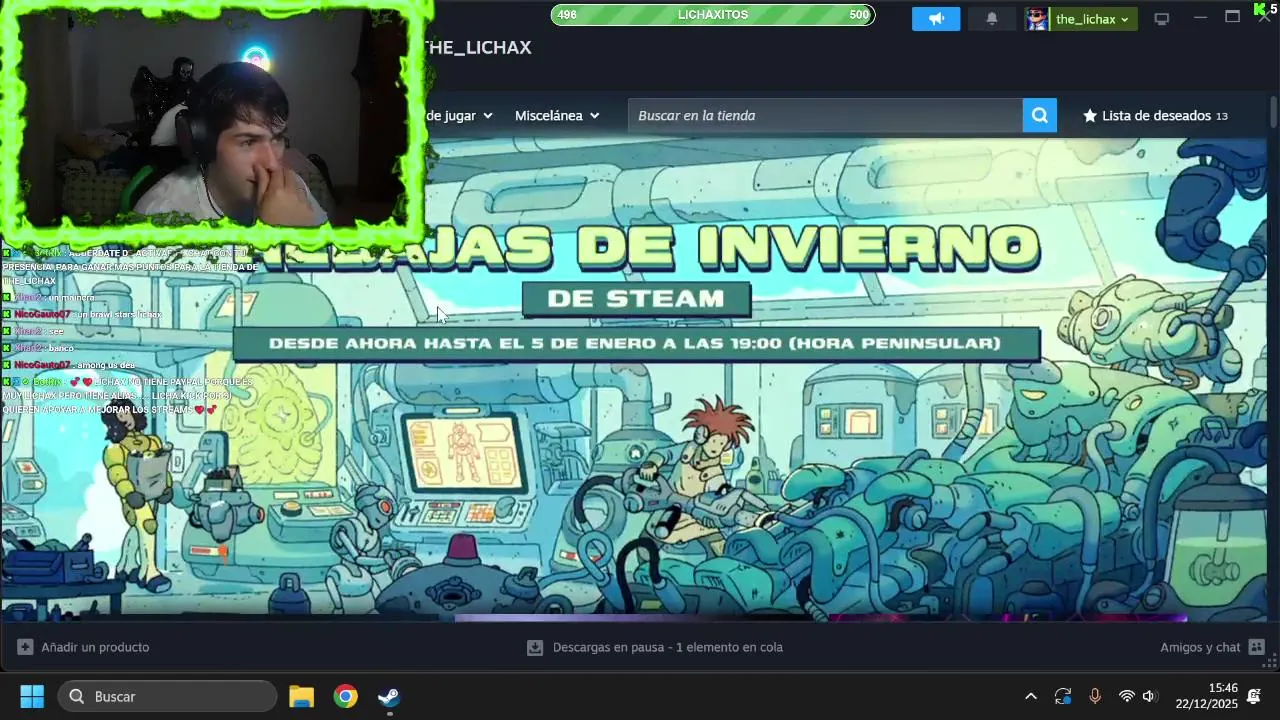Screen dimensions: 1280x720
Task: Show hidden system tray icons
Action: 1031,696
